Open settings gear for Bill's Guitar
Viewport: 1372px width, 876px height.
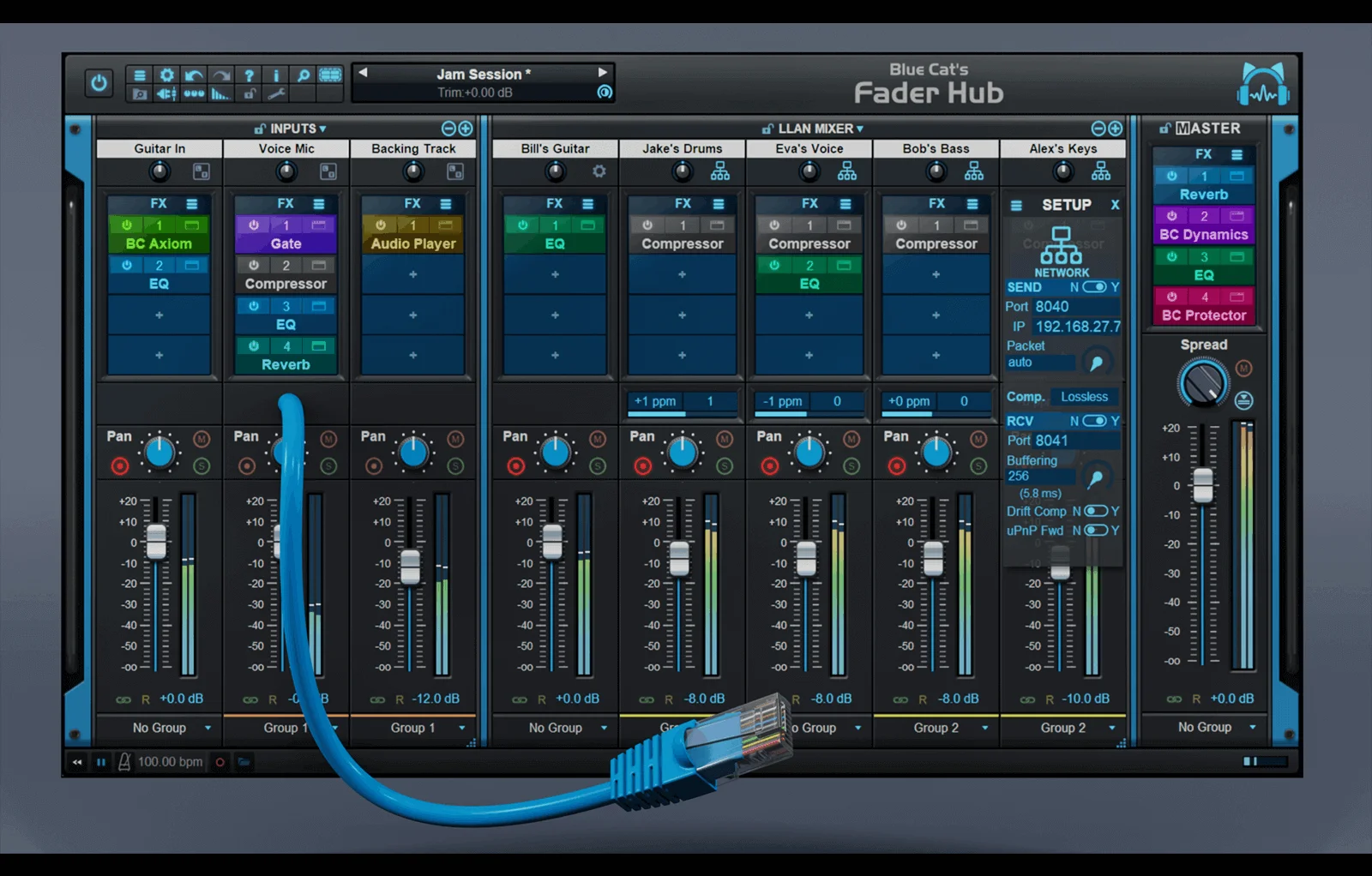coord(599,171)
